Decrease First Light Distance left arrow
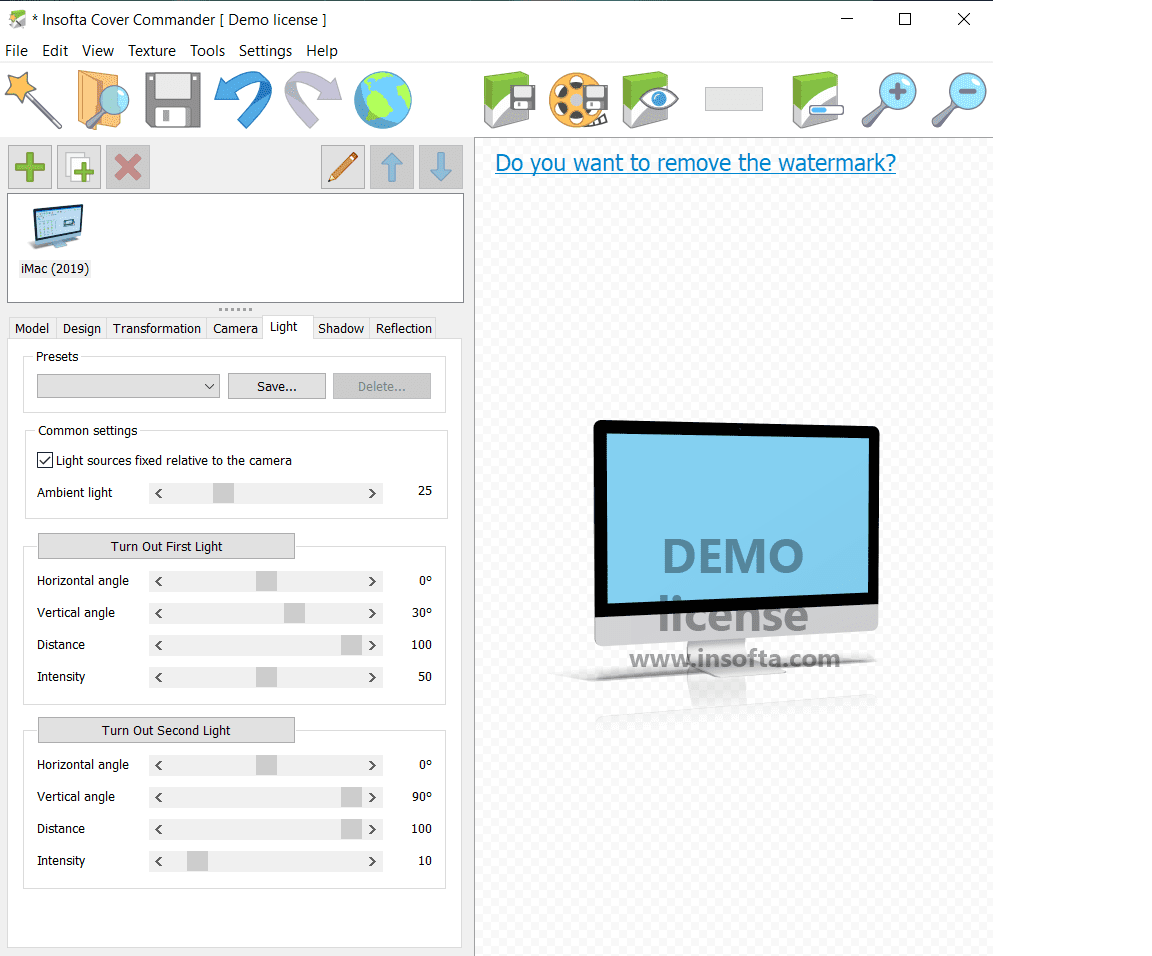 tap(159, 645)
